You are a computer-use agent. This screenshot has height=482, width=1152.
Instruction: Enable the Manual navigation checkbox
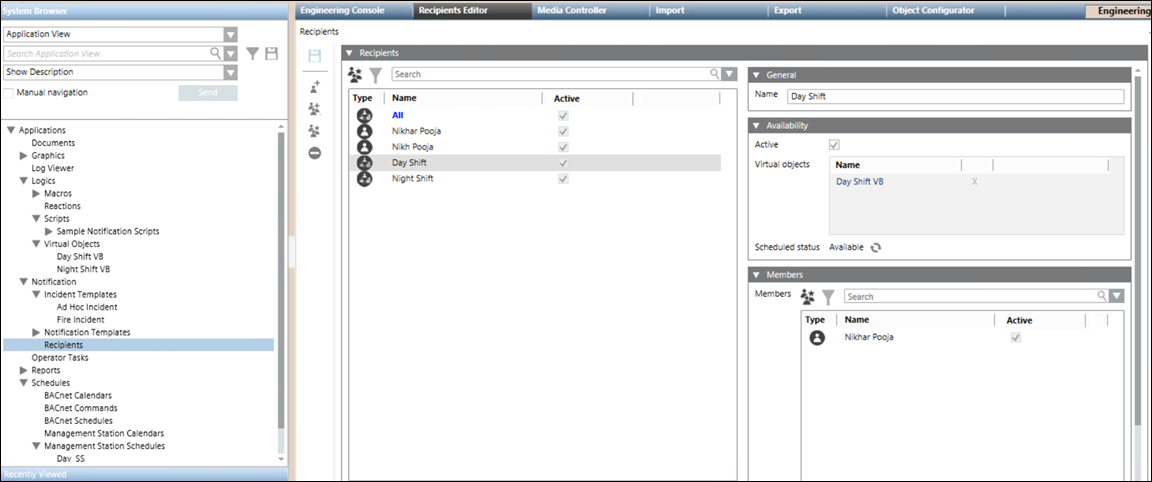pyautogui.click(x=10, y=93)
